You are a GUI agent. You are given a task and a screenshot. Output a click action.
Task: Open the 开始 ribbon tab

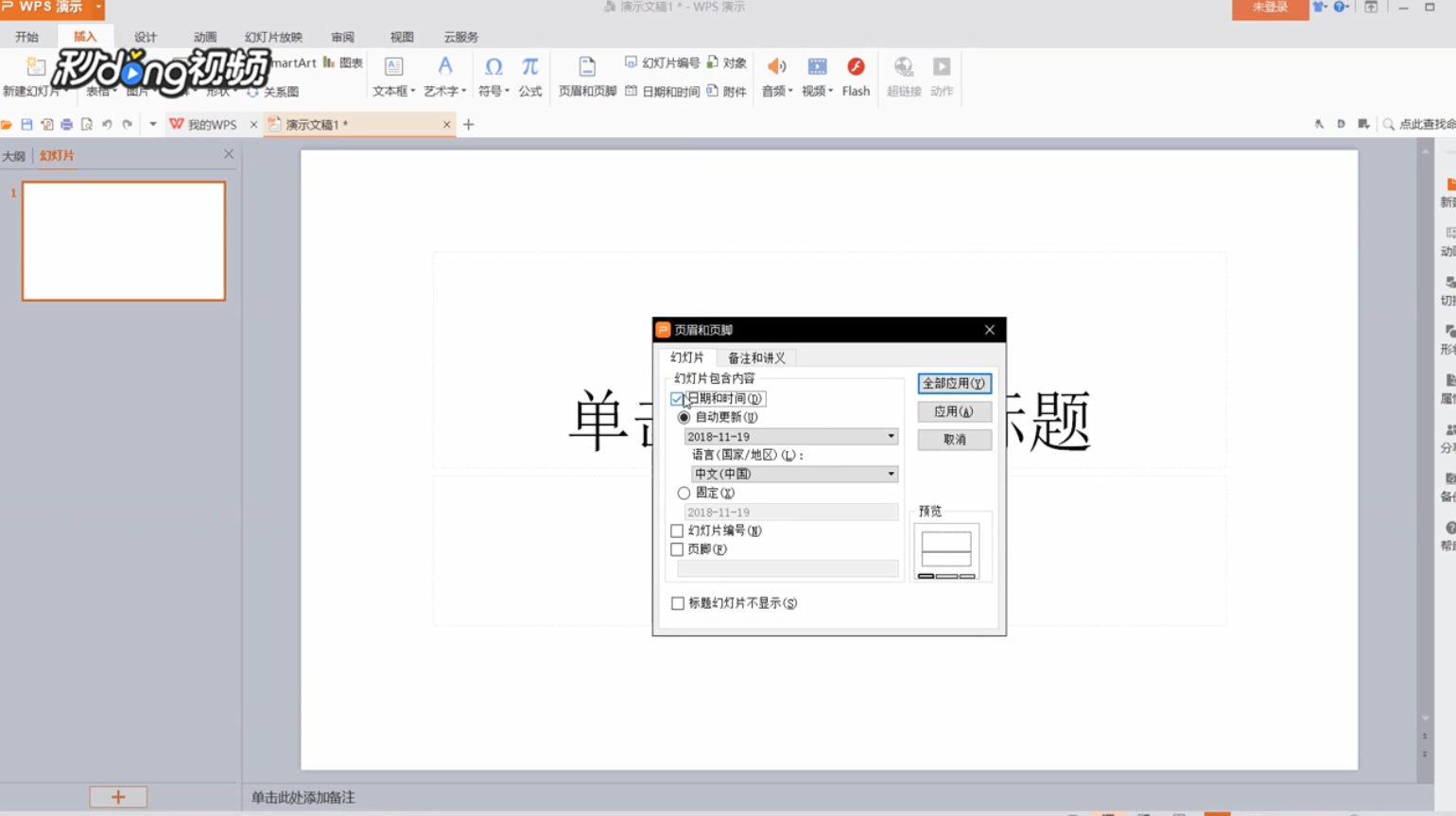click(x=26, y=37)
